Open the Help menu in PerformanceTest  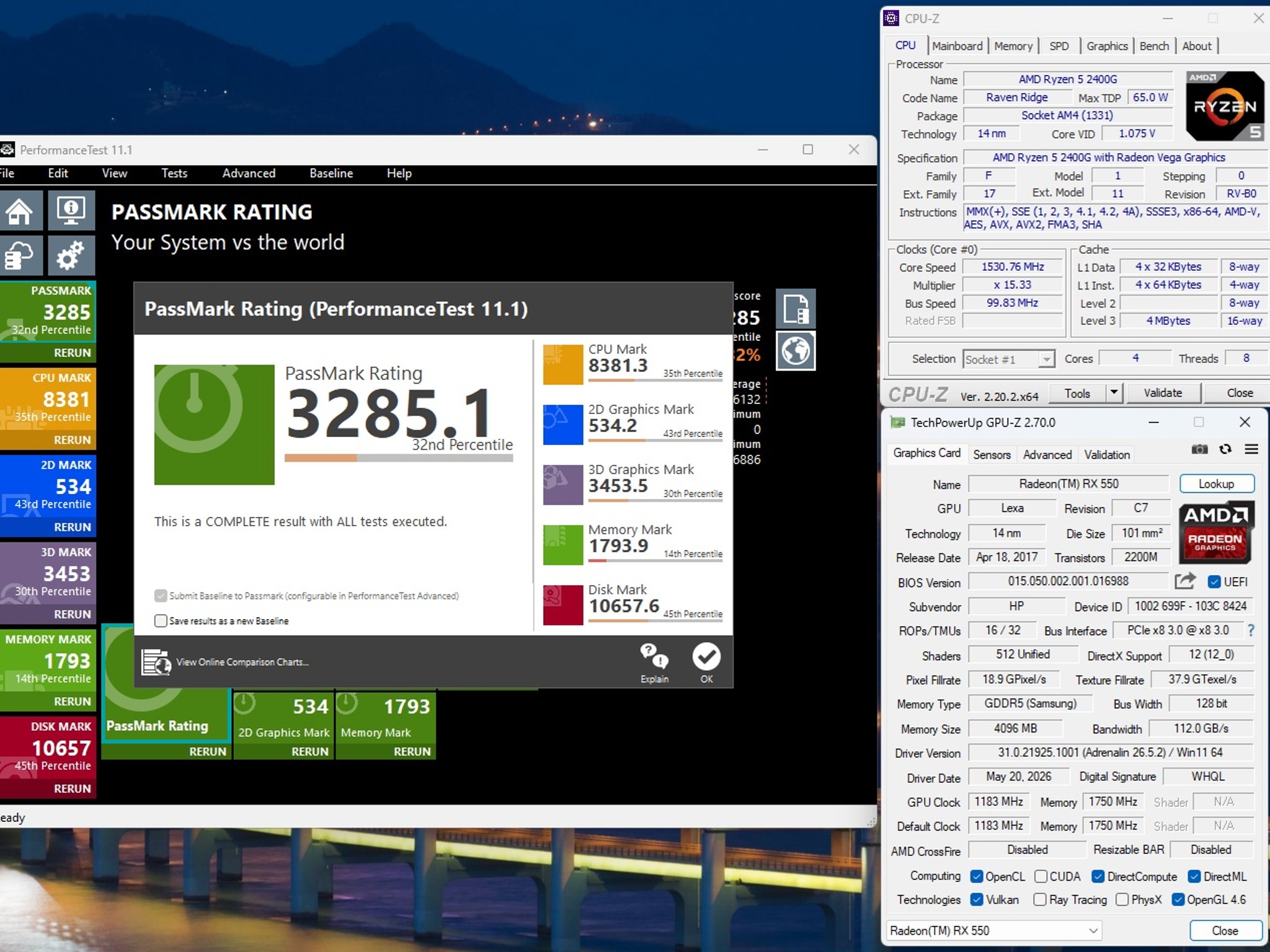coord(399,173)
